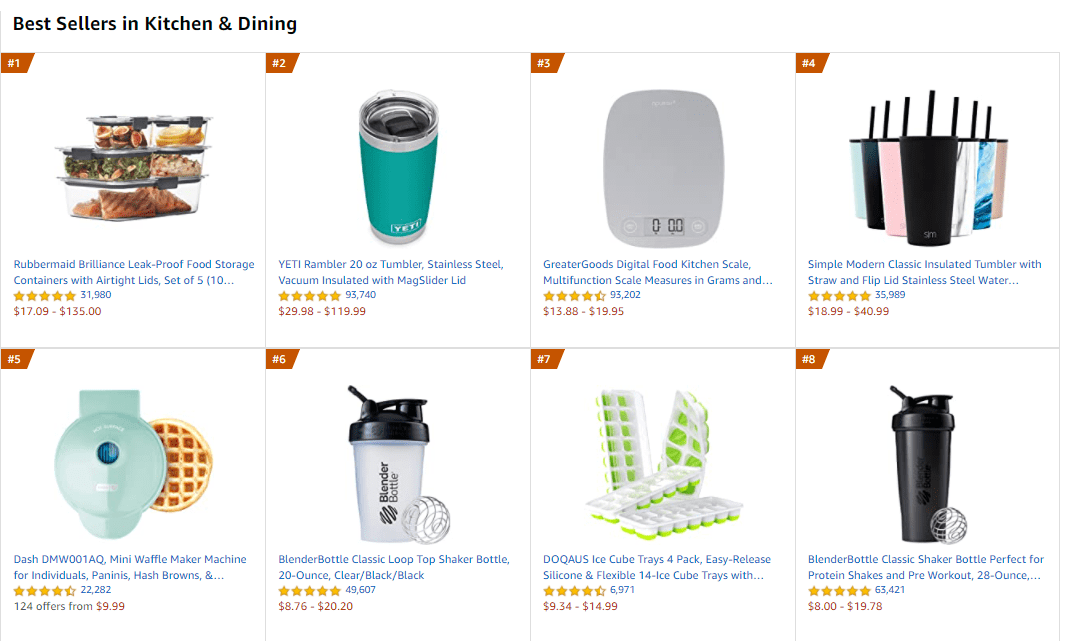Click the 124 offers from $9.99 link
The width and height of the screenshot is (1065, 641).
69,606
